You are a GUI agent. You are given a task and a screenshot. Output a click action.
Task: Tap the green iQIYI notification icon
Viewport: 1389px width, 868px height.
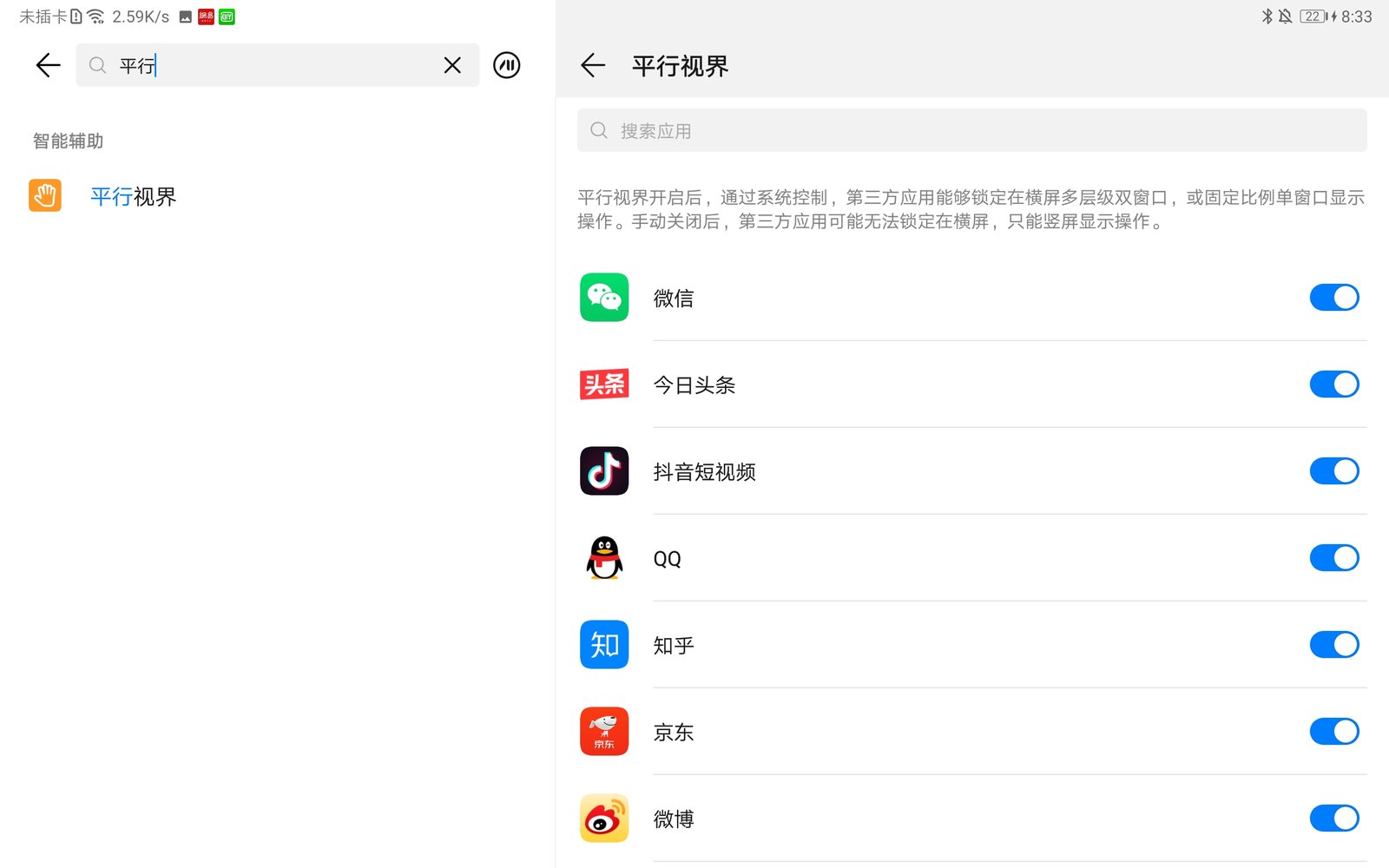(227, 16)
